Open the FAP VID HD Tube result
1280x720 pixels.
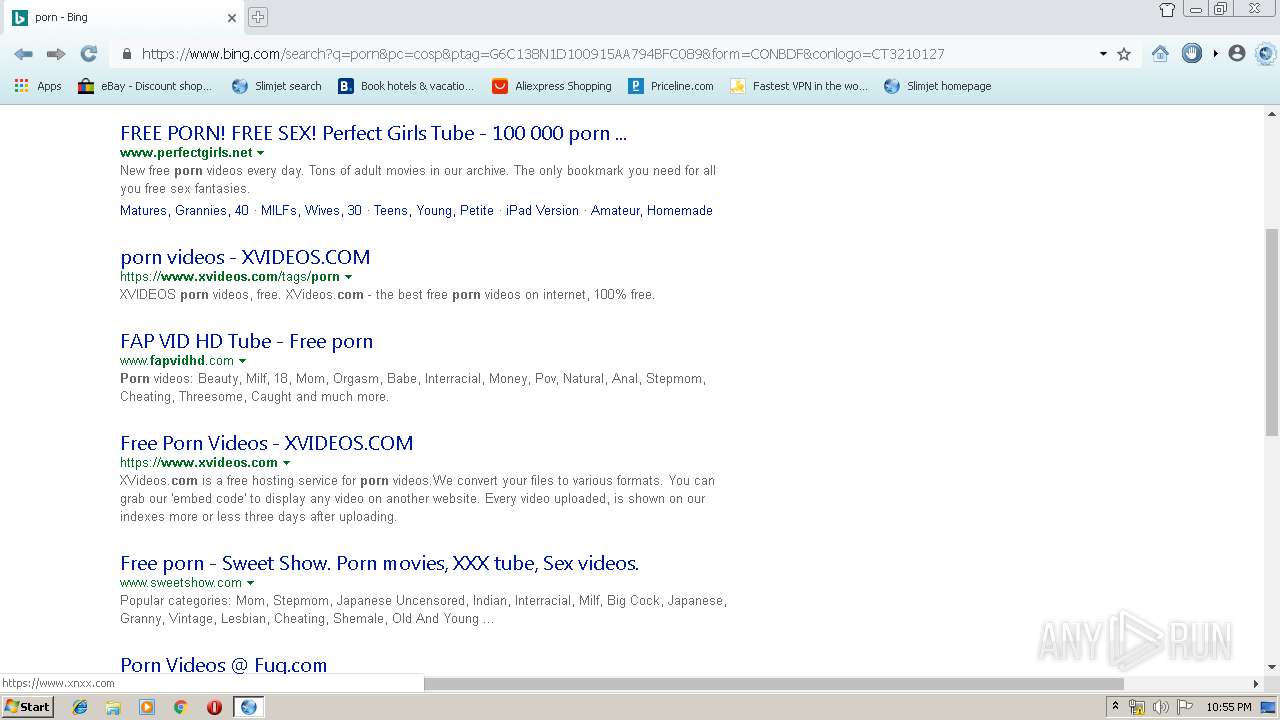246,341
